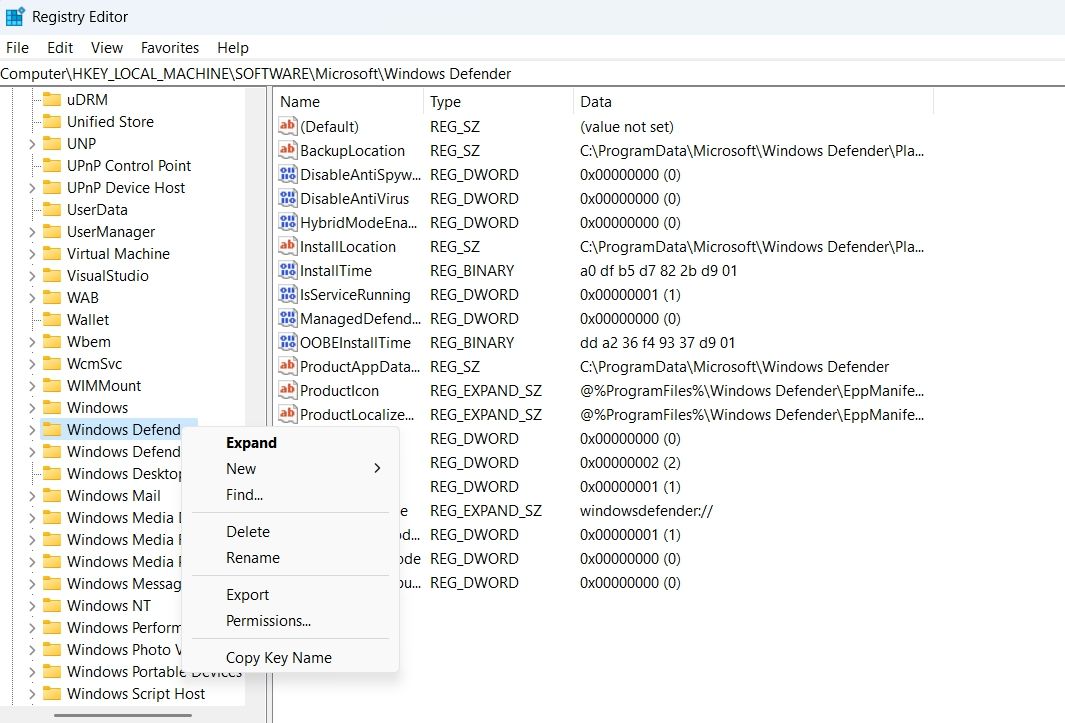Expand the Wbem key
1065x723 pixels.
pyautogui.click(x=32, y=342)
